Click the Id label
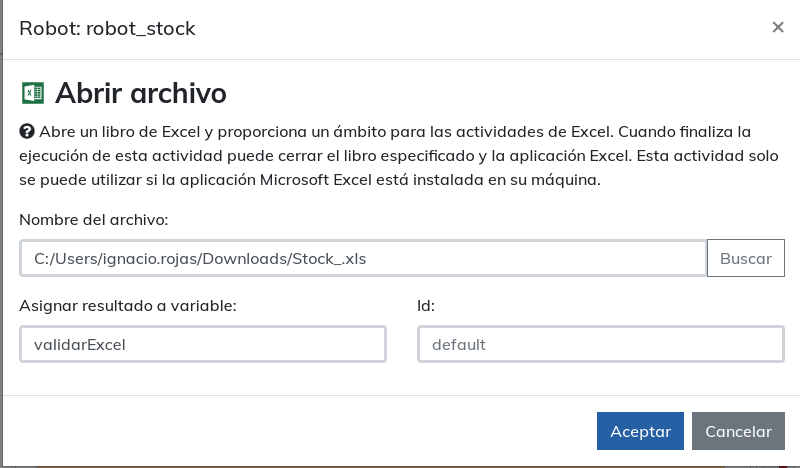This screenshot has width=800, height=468. tap(425, 305)
